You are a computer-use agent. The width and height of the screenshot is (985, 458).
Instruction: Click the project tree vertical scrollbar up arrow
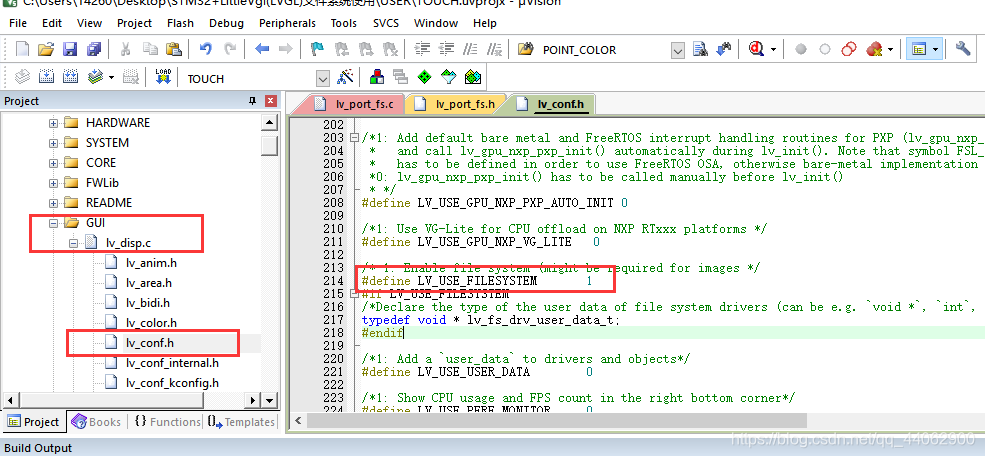coord(269,123)
